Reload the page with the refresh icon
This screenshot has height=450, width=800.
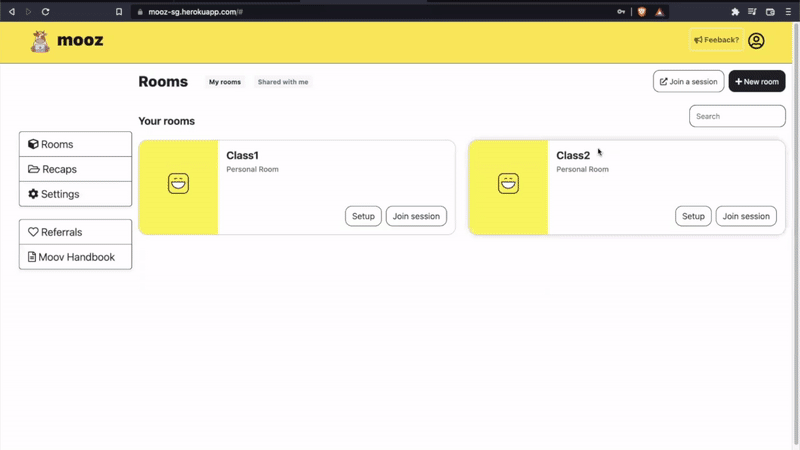click(x=45, y=12)
